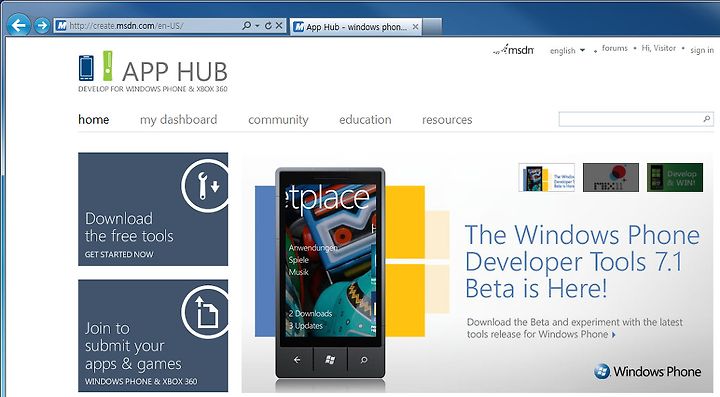The image size is (720, 397).
Task: Click the phone image search button
Action: (x=364, y=360)
